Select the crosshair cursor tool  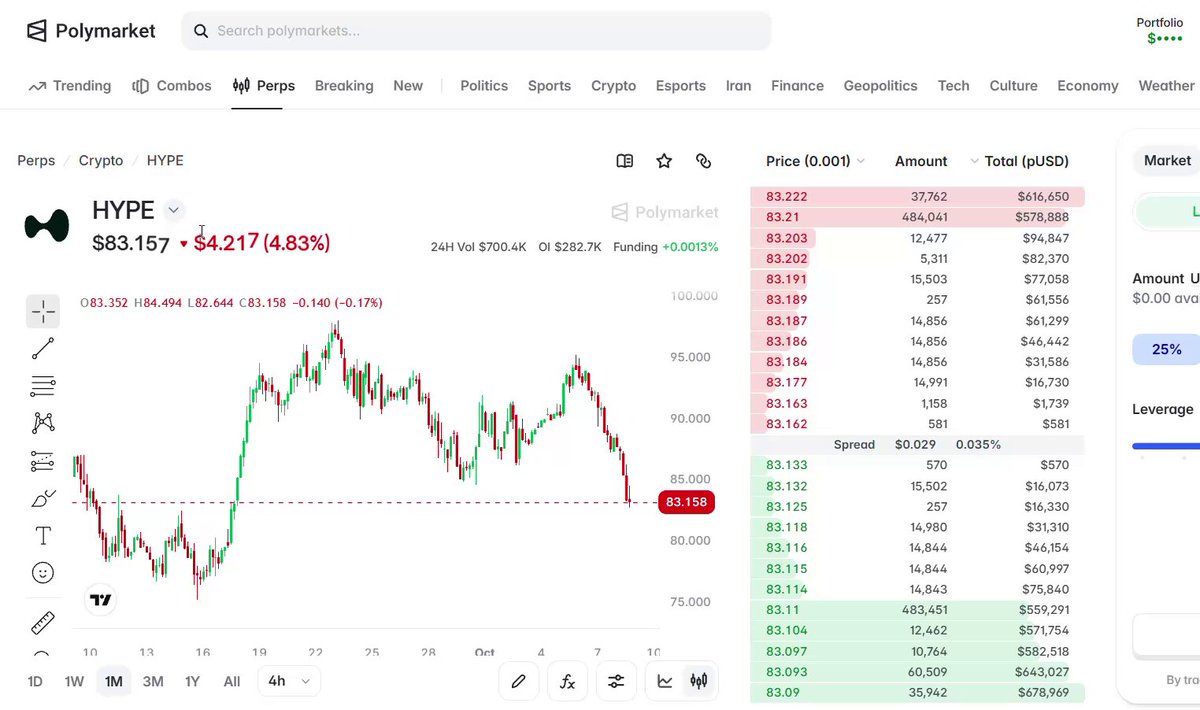43,312
